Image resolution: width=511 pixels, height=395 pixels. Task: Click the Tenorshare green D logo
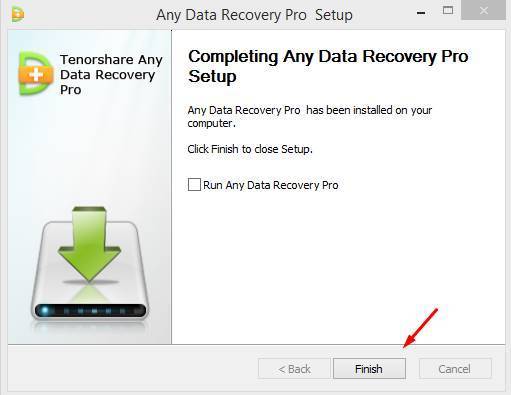[36, 74]
